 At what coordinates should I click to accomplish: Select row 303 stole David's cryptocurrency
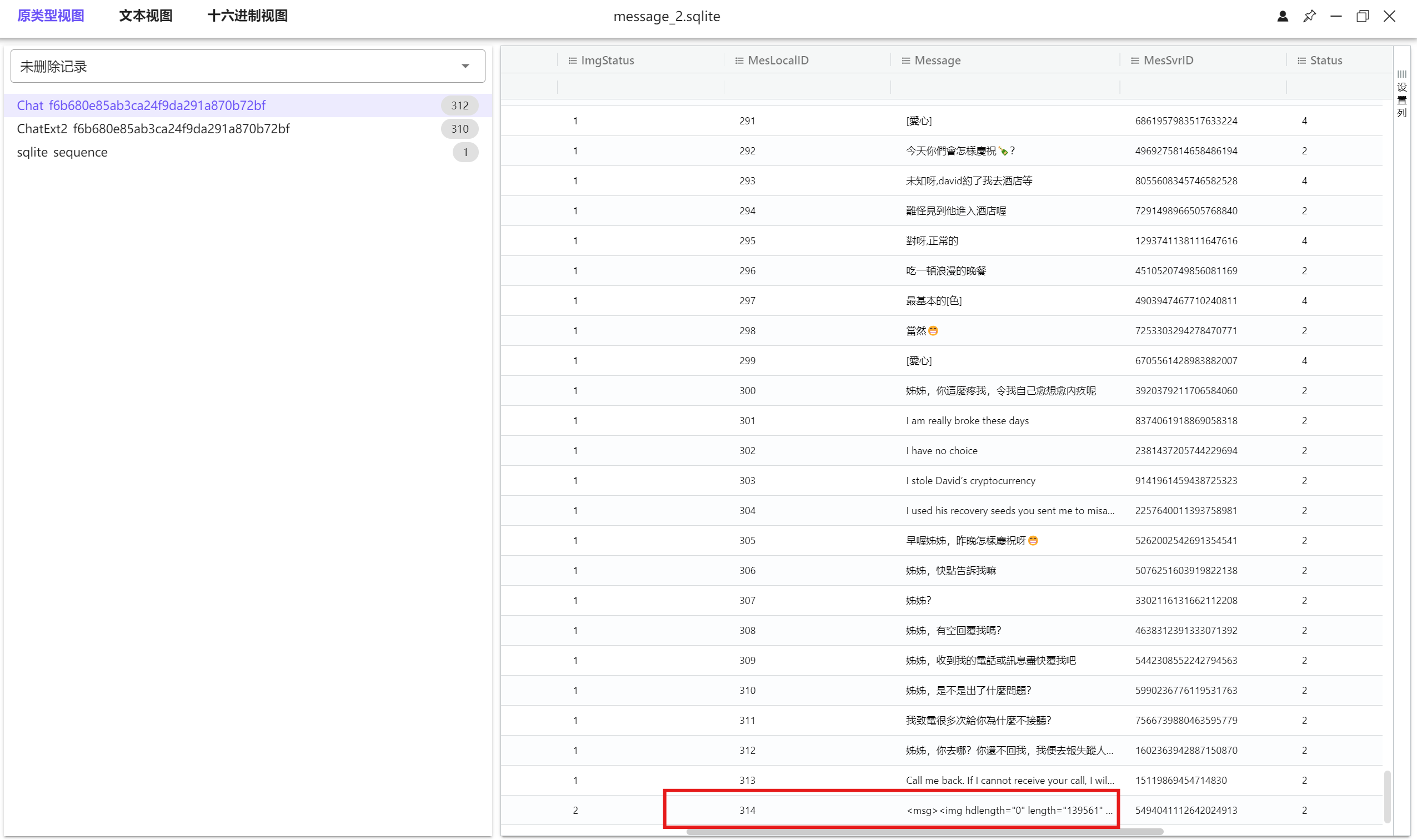pos(970,481)
